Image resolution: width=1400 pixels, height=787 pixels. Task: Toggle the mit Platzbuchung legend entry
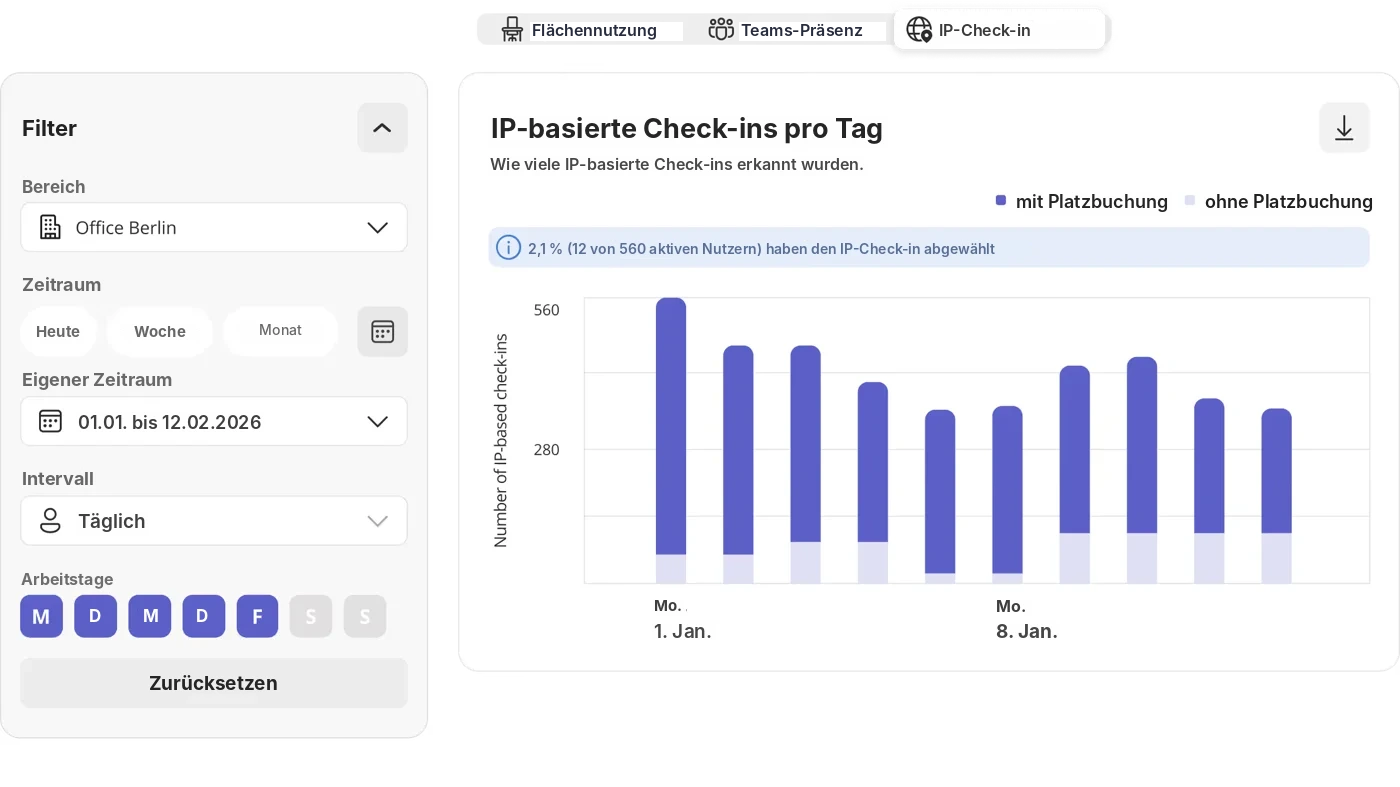click(x=1081, y=201)
